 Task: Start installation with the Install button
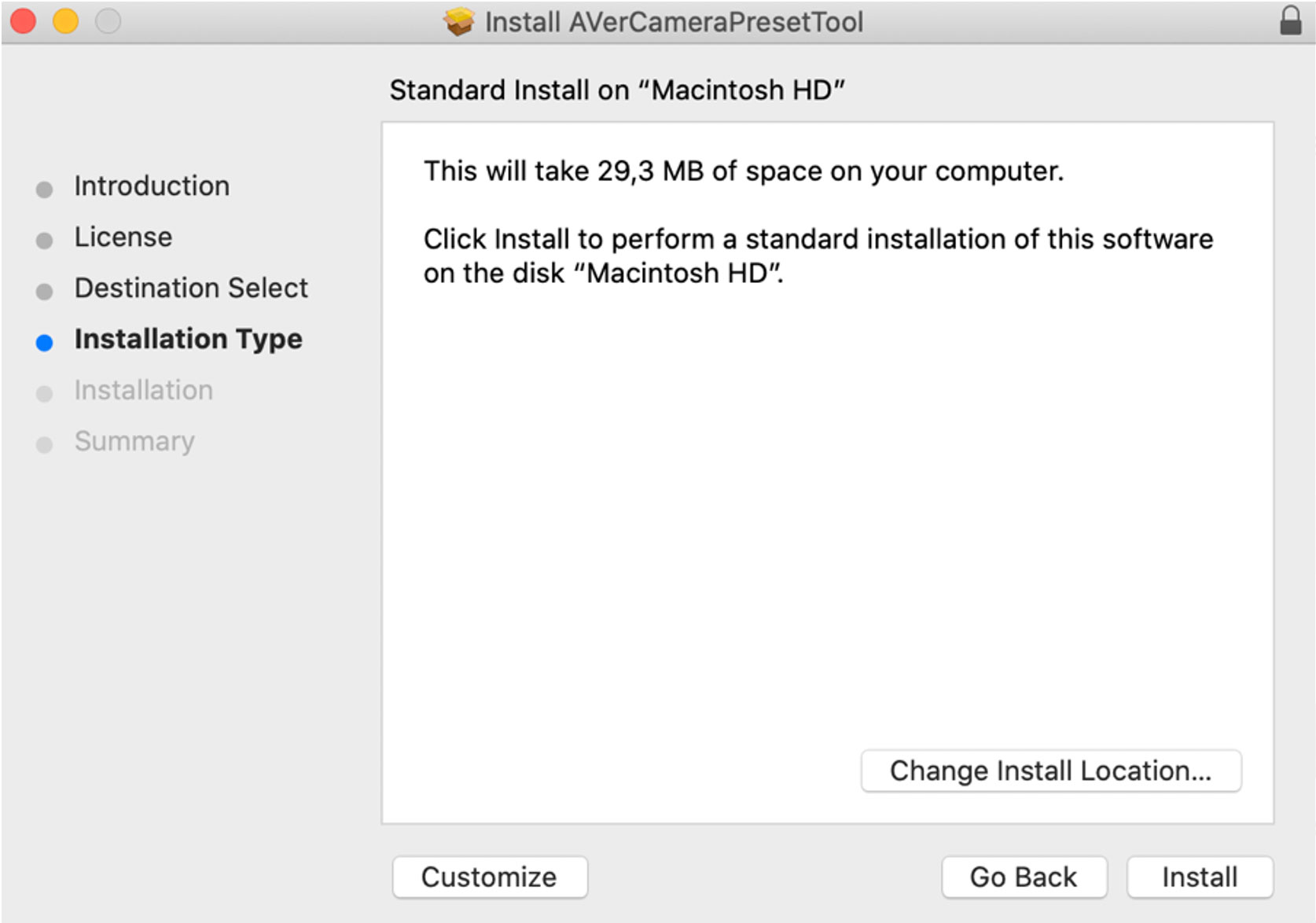[x=1200, y=877]
